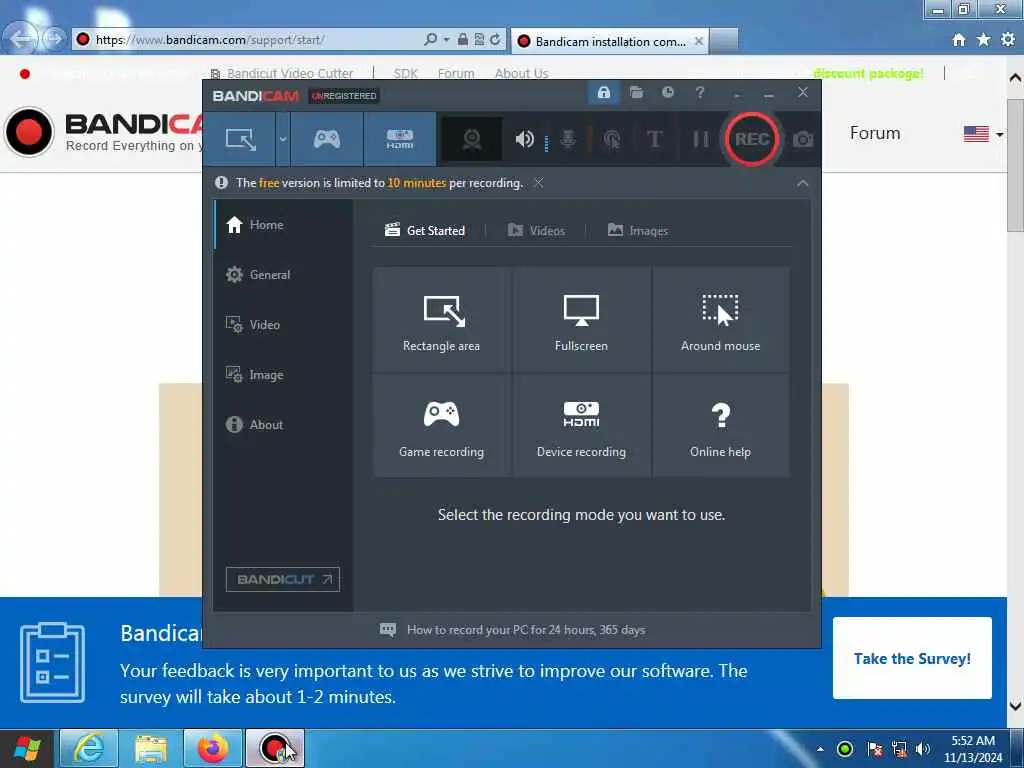Open the help question mark in title bar
The height and width of the screenshot is (768, 1024).
coord(699,93)
